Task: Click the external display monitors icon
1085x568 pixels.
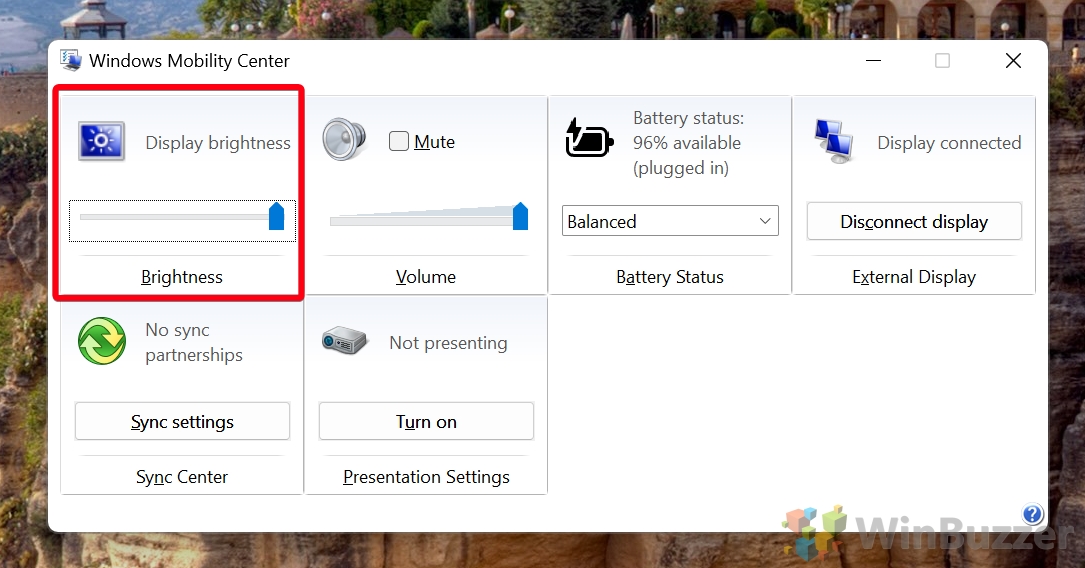Action: (x=834, y=141)
